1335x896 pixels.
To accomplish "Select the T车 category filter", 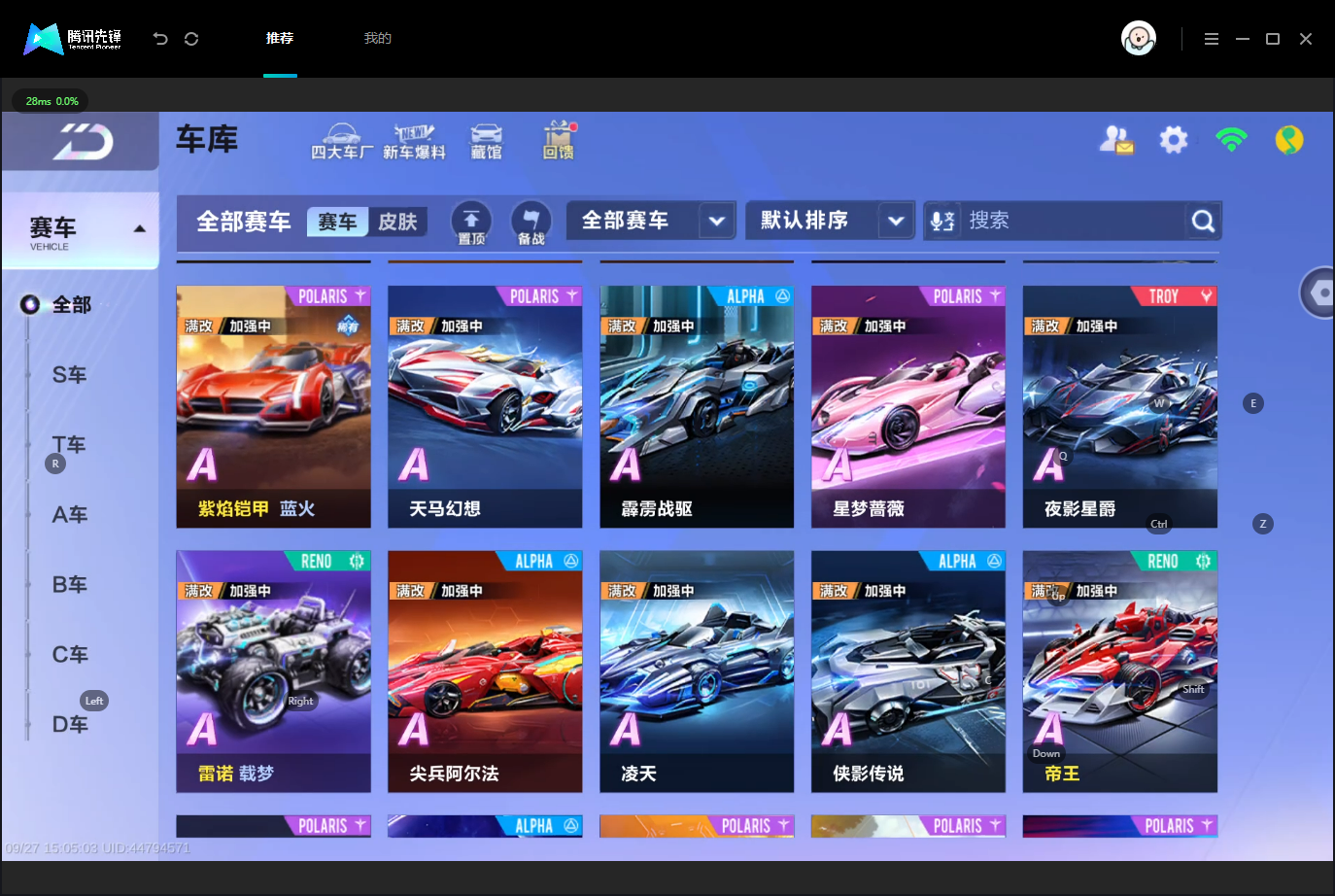I will click(x=70, y=445).
